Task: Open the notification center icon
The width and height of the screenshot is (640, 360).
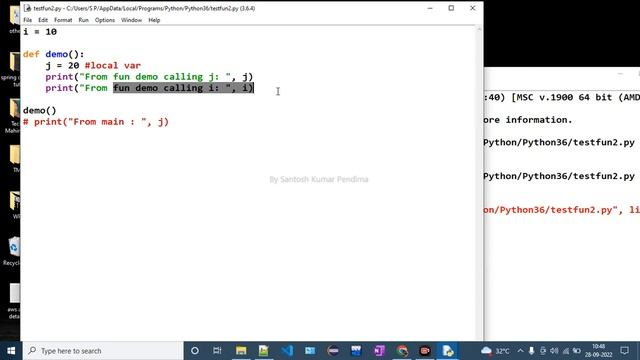Action: 624,351
